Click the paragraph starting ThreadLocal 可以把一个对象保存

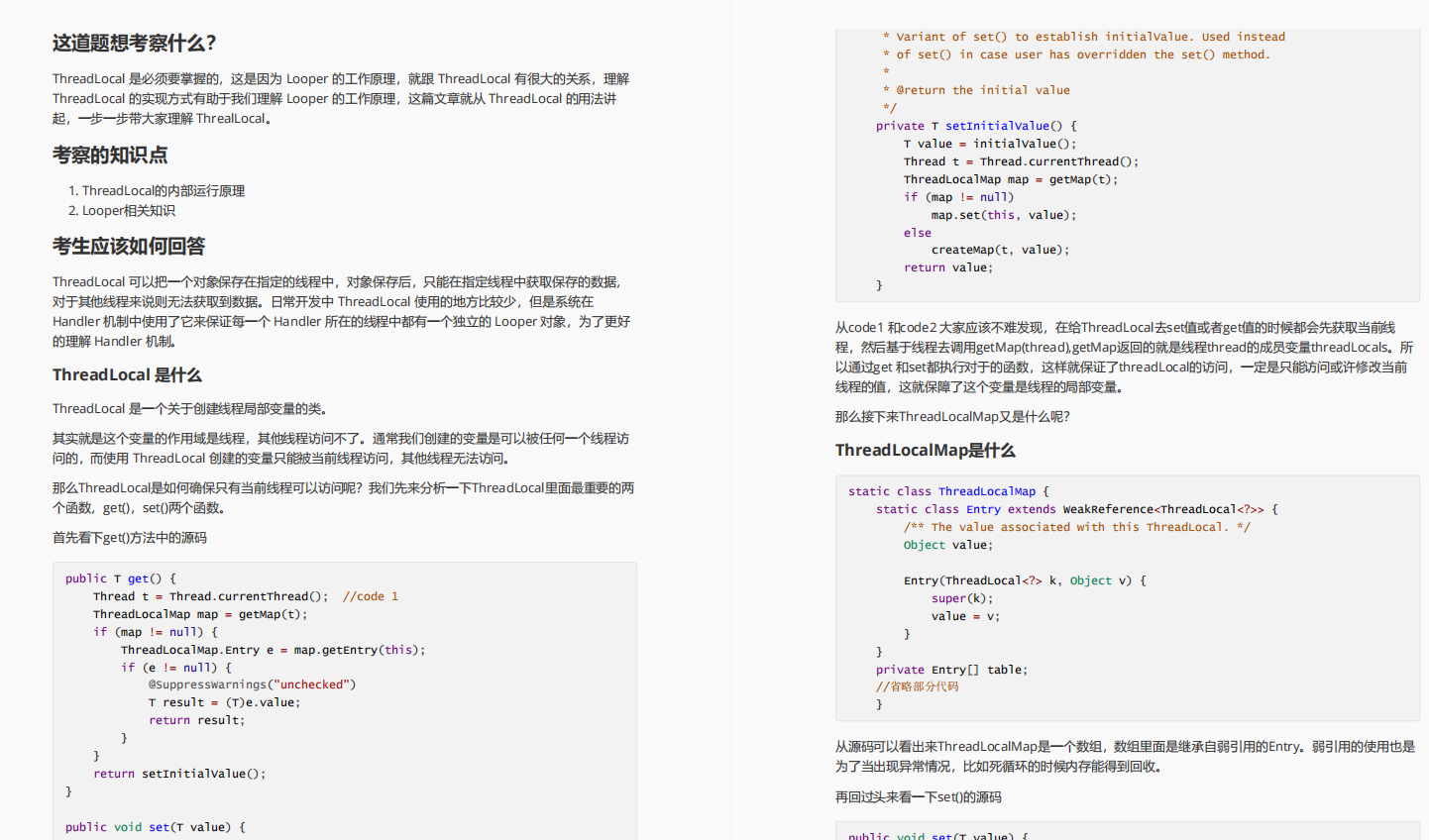tap(342, 312)
